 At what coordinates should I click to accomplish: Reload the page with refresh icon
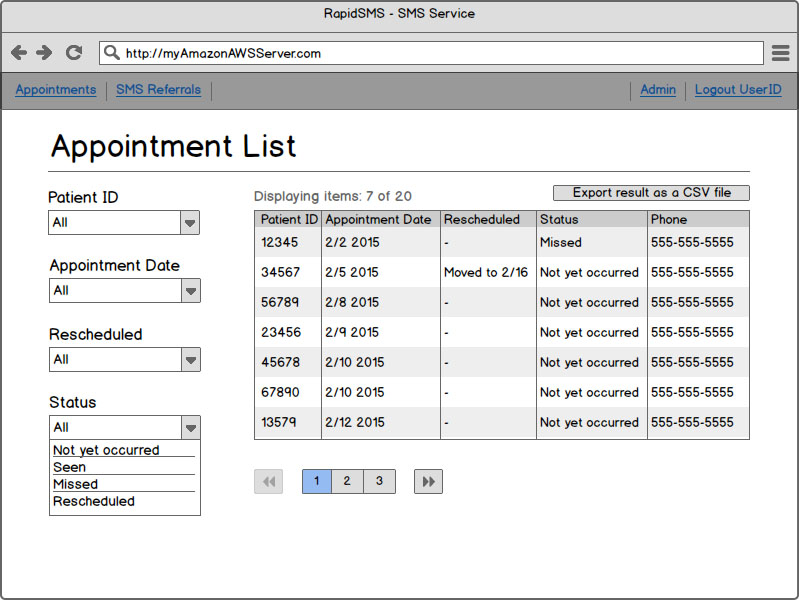tap(74, 53)
